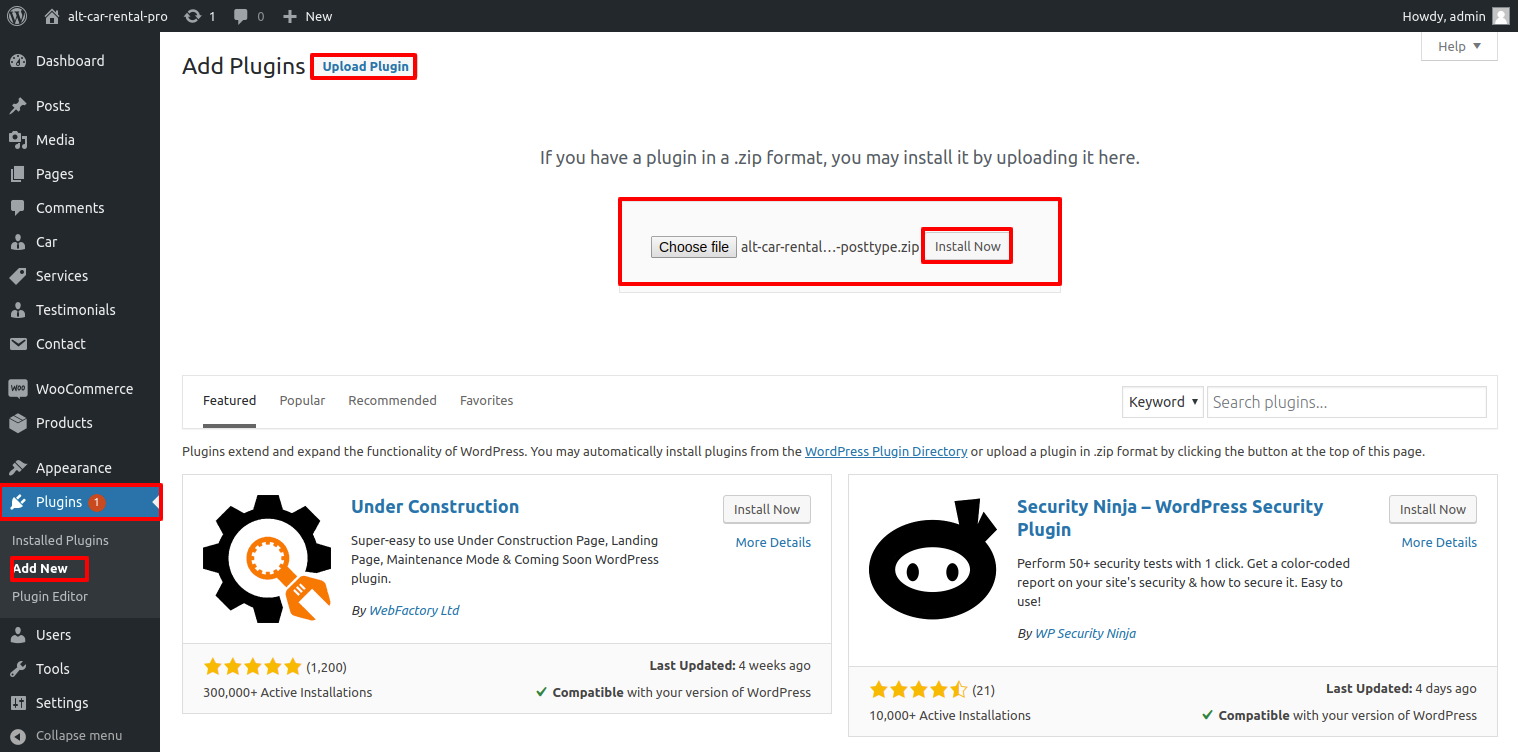Install the Security Ninja plugin
Viewport: 1518px width, 752px height.
(1432, 509)
